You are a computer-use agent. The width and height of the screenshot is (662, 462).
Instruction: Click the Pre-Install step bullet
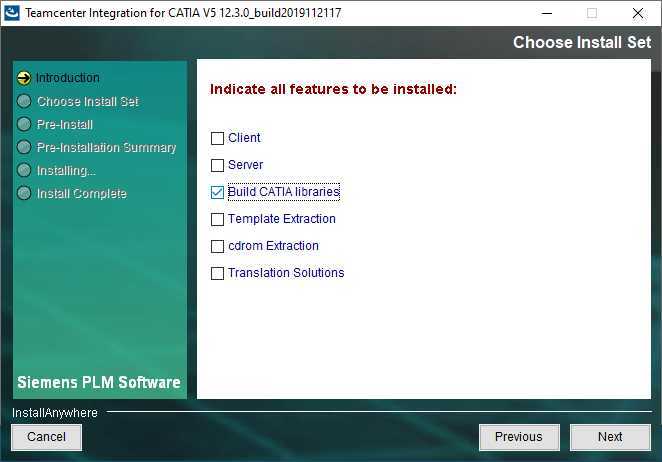(x=24, y=124)
